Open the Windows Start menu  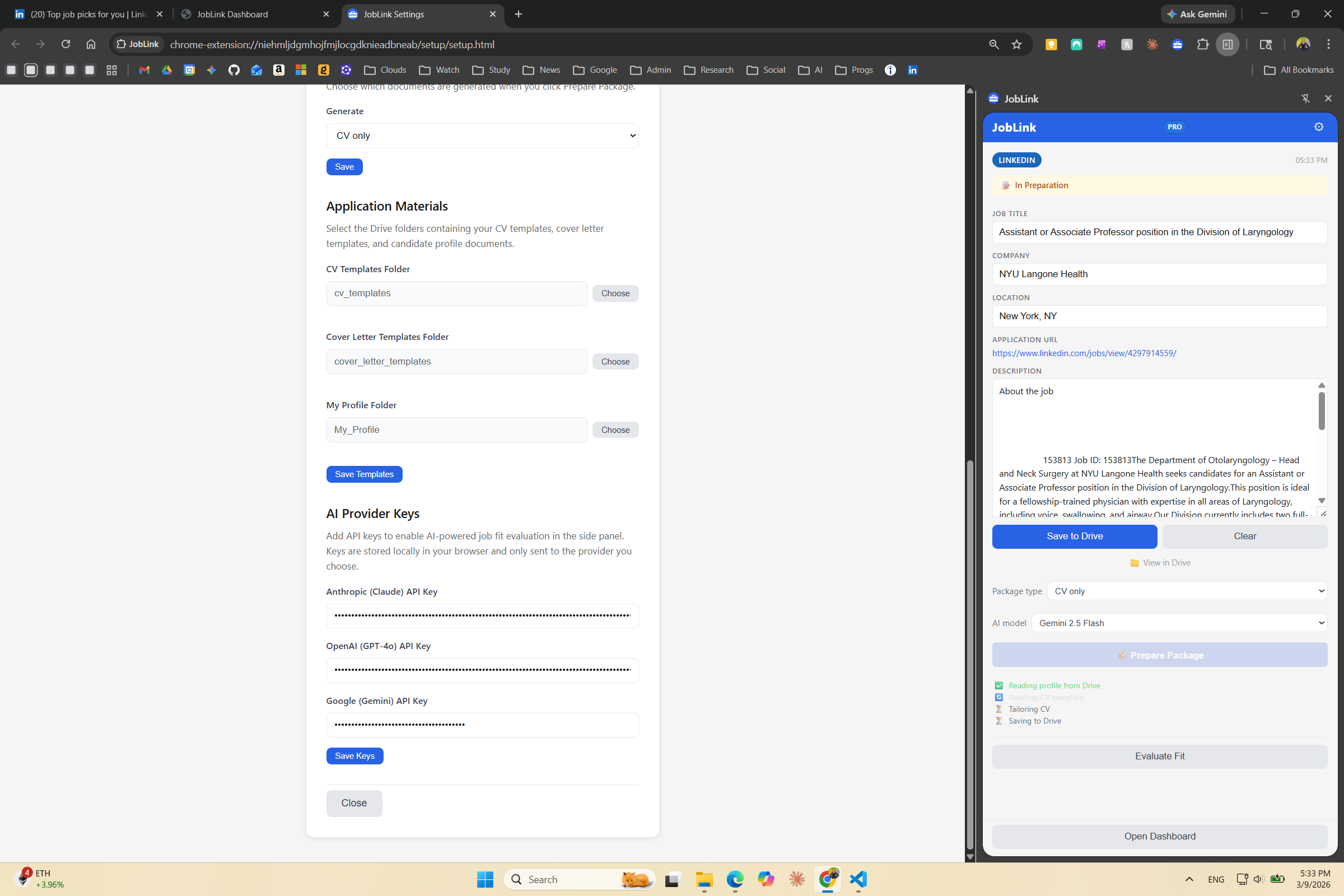(484, 879)
